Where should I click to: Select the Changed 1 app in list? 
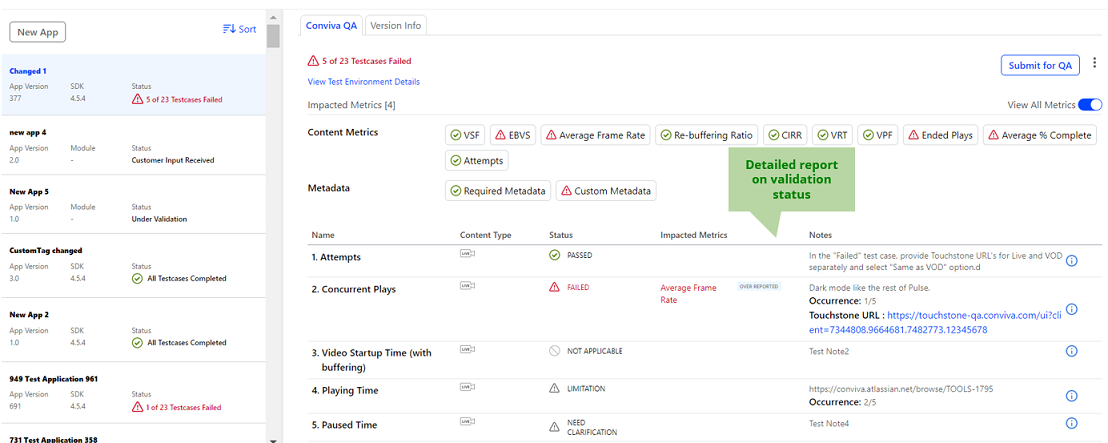(134, 85)
